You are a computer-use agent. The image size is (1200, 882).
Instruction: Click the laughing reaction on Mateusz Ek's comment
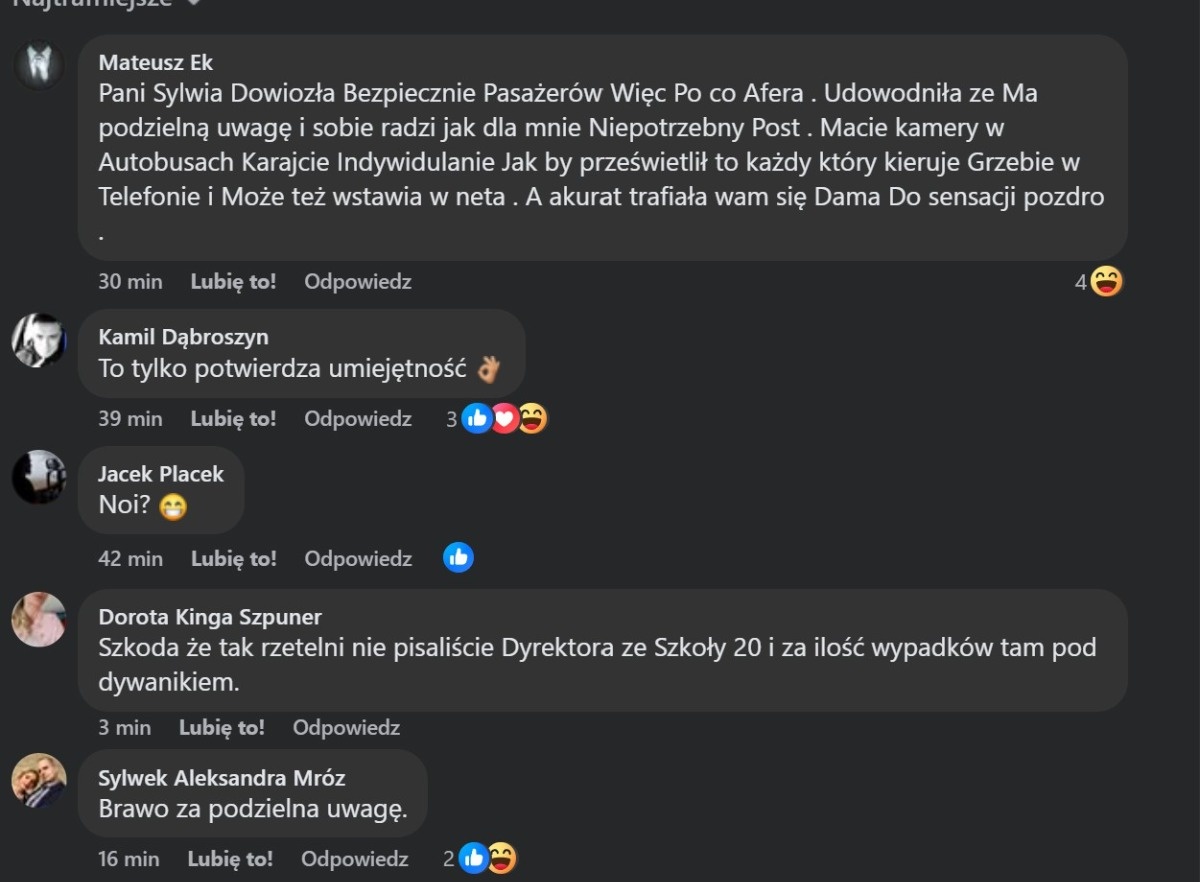tap(1106, 282)
